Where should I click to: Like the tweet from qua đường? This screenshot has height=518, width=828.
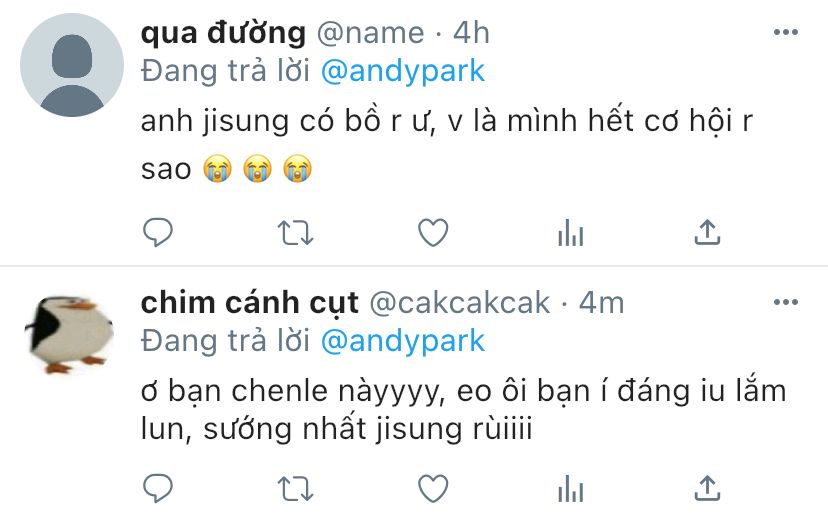(433, 232)
